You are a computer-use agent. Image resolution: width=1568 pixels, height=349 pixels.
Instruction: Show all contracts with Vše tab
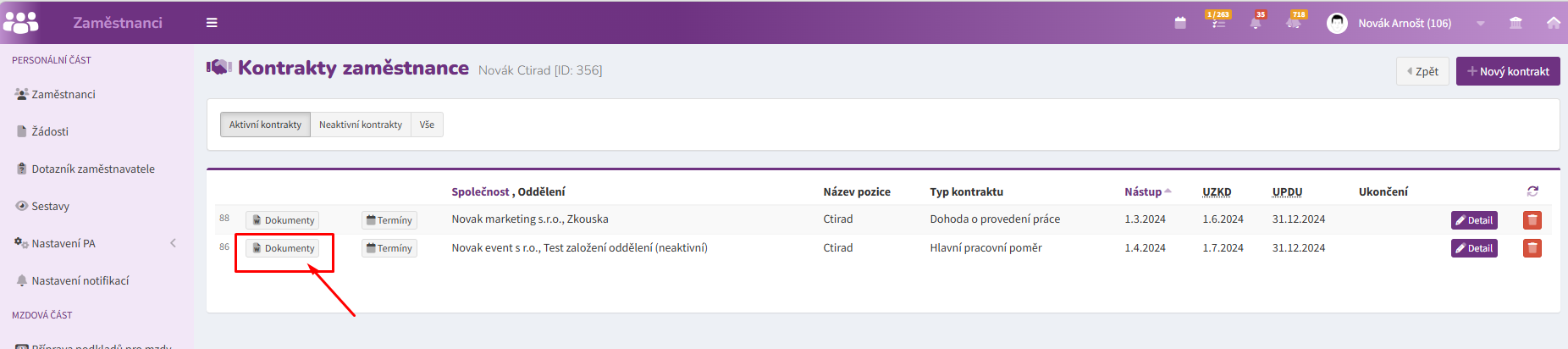(x=427, y=125)
